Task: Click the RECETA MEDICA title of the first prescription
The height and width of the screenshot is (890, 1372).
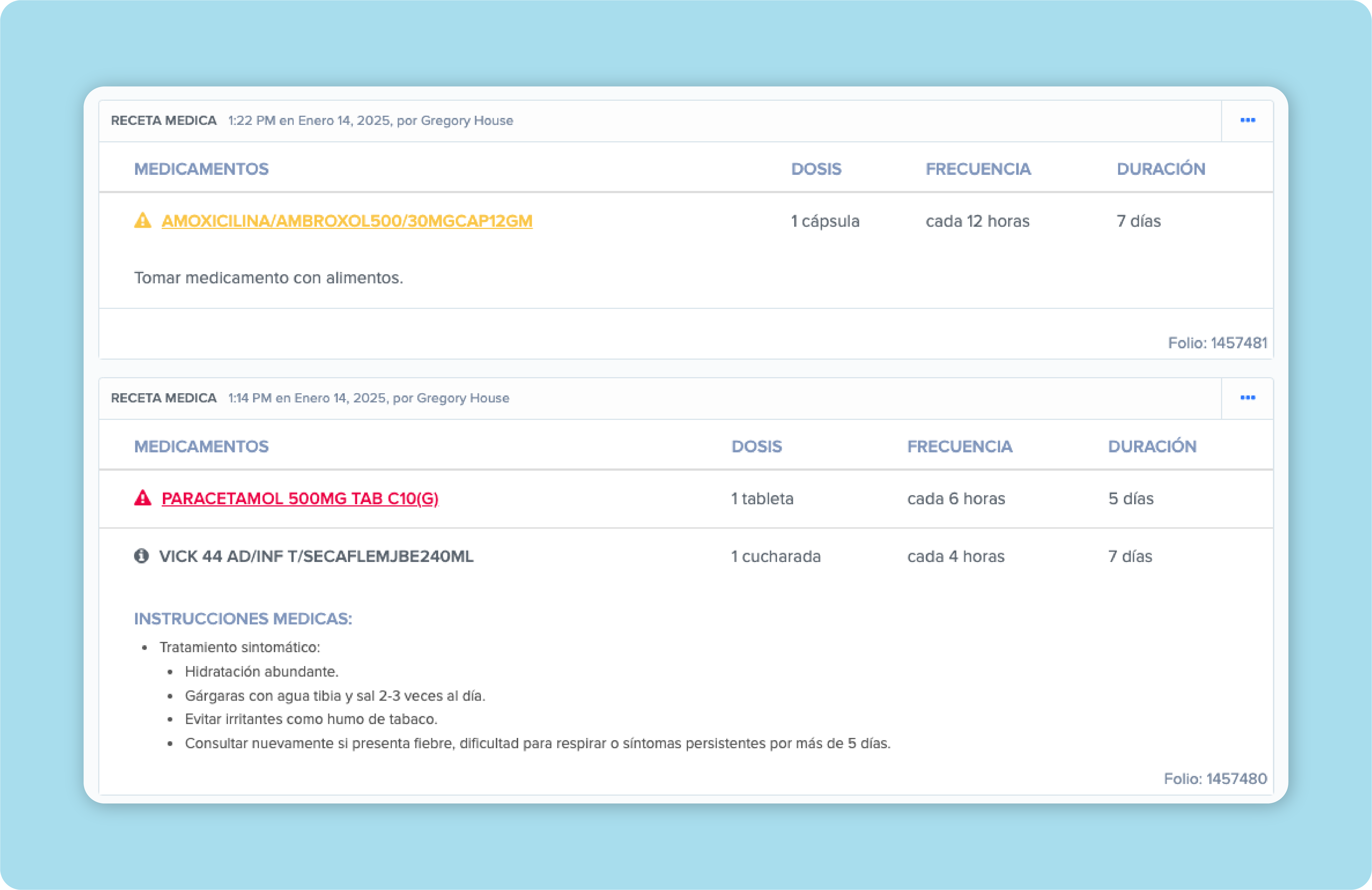Action: (164, 120)
